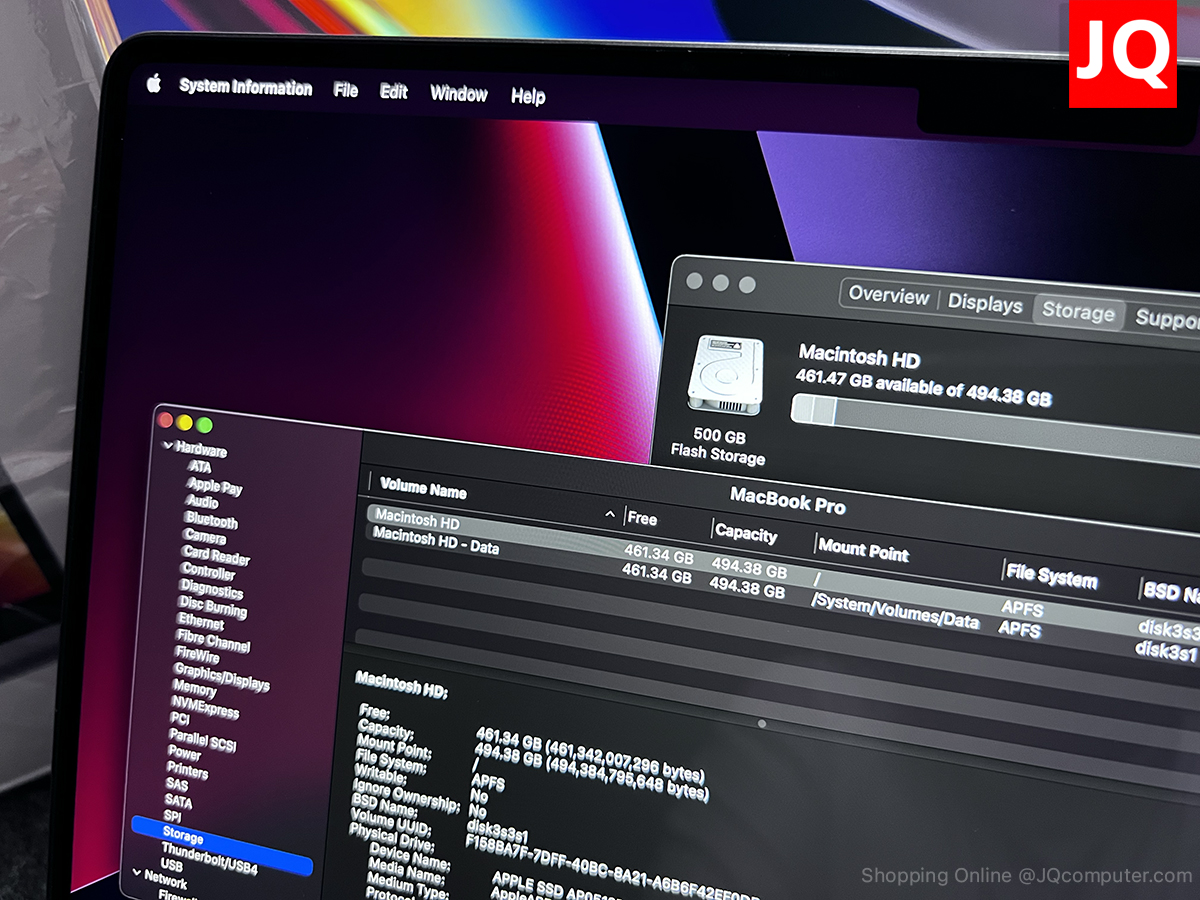Click the Capacity value in Macintosh HD - Data row
Screen dimensions: 1200x900
tap(747, 588)
